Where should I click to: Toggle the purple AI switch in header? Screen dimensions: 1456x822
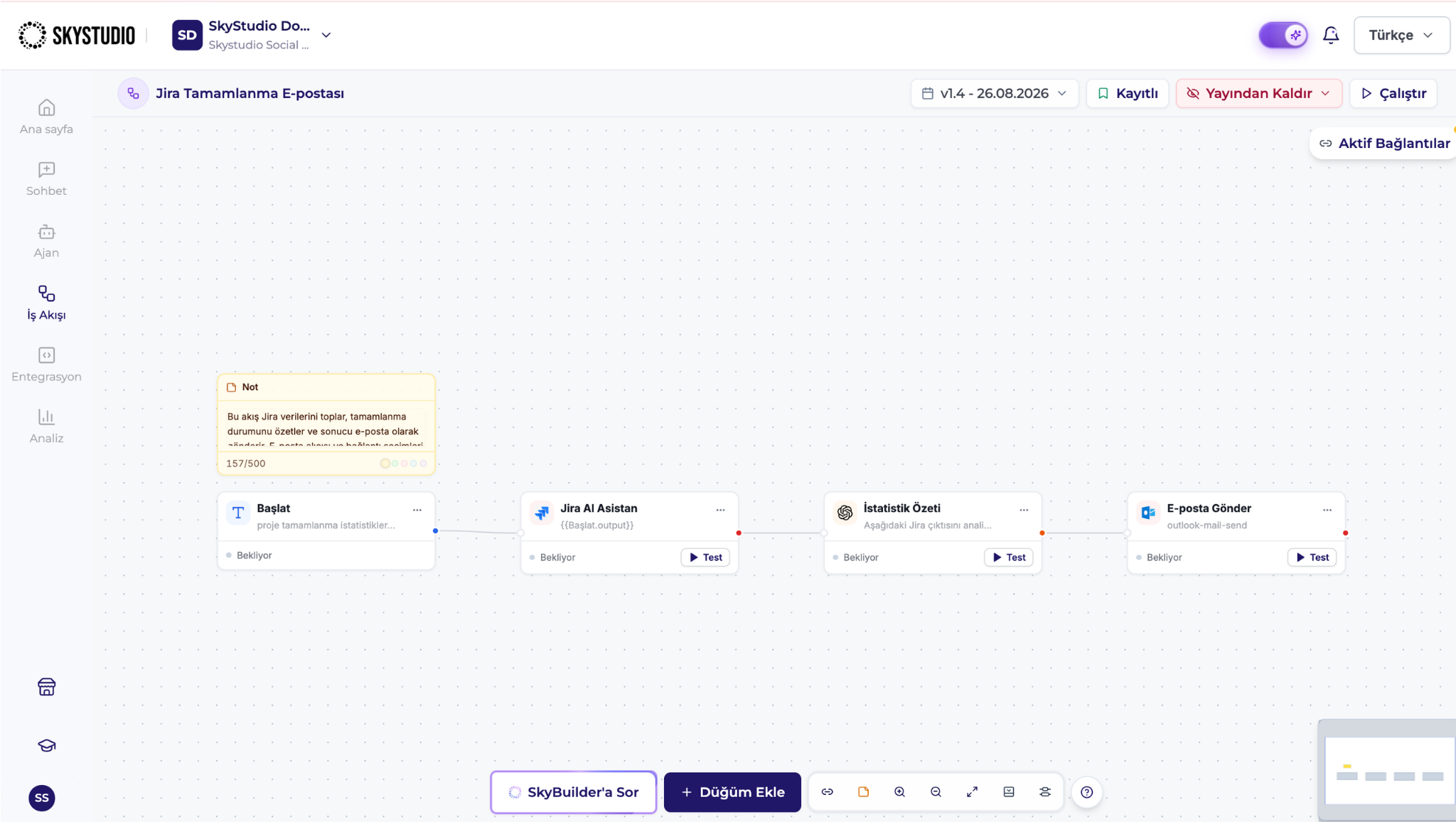coord(1283,35)
